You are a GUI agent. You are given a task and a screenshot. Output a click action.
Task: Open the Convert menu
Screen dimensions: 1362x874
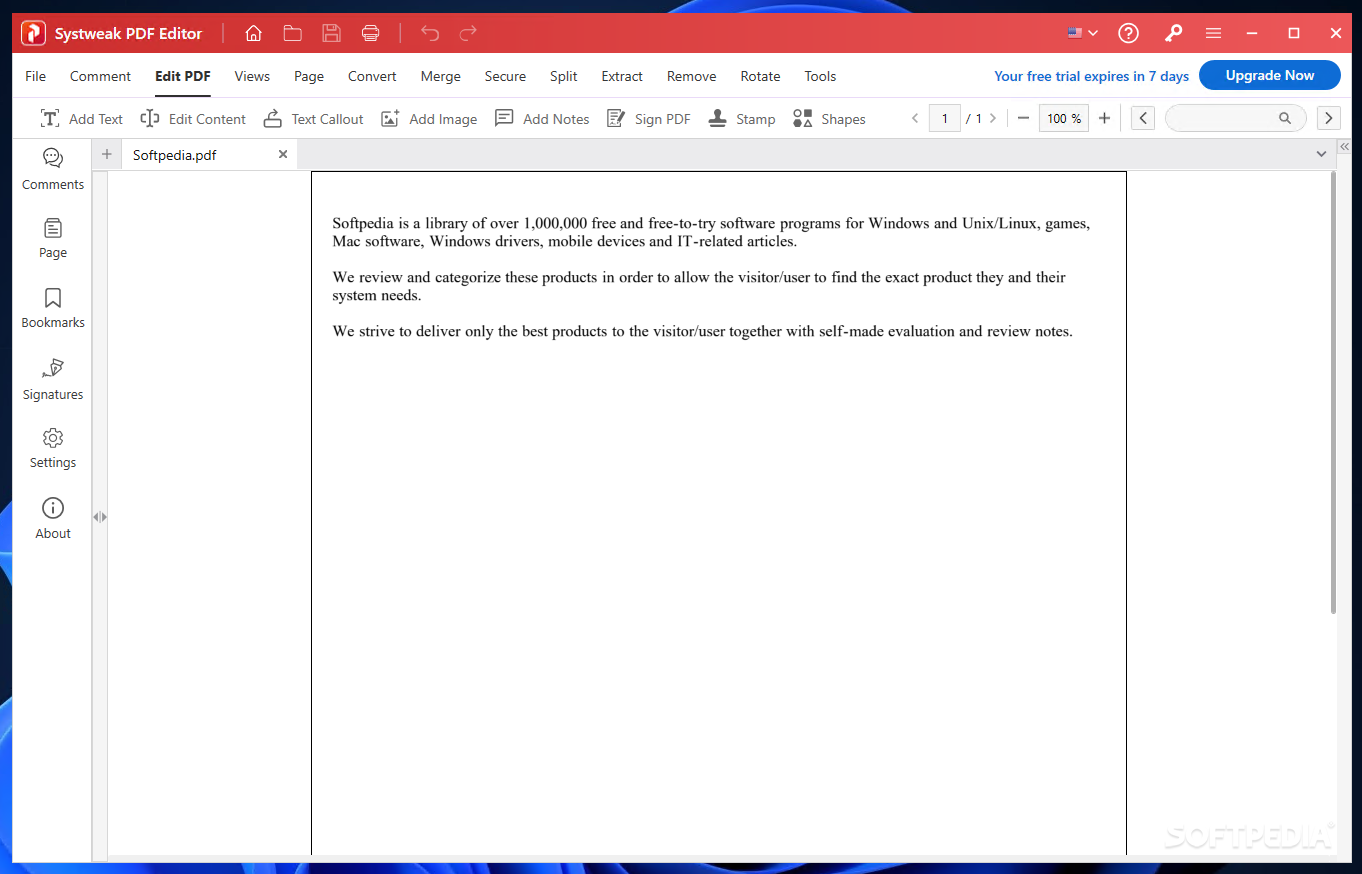(372, 76)
